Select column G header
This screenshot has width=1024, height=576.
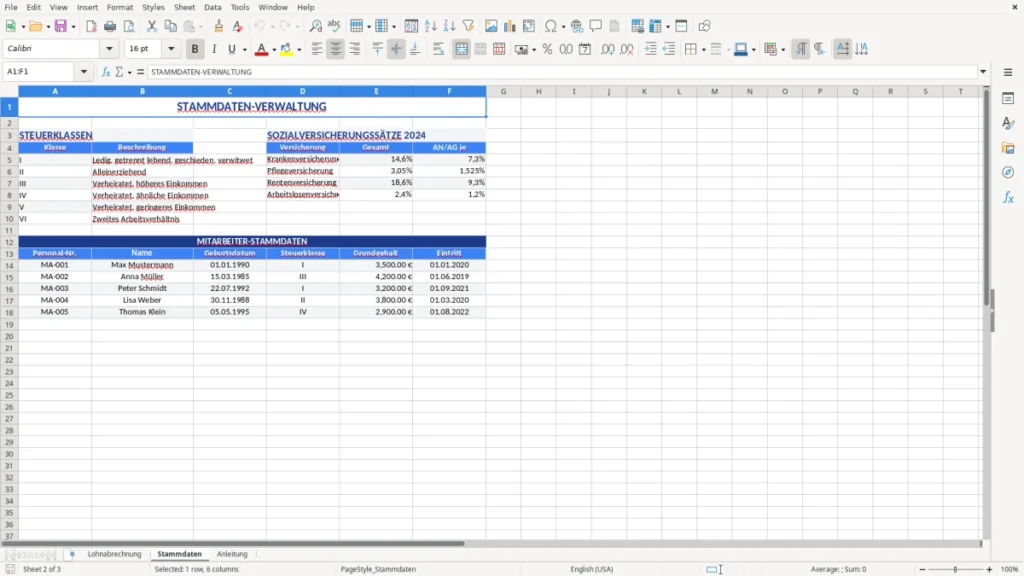(x=504, y=91)
